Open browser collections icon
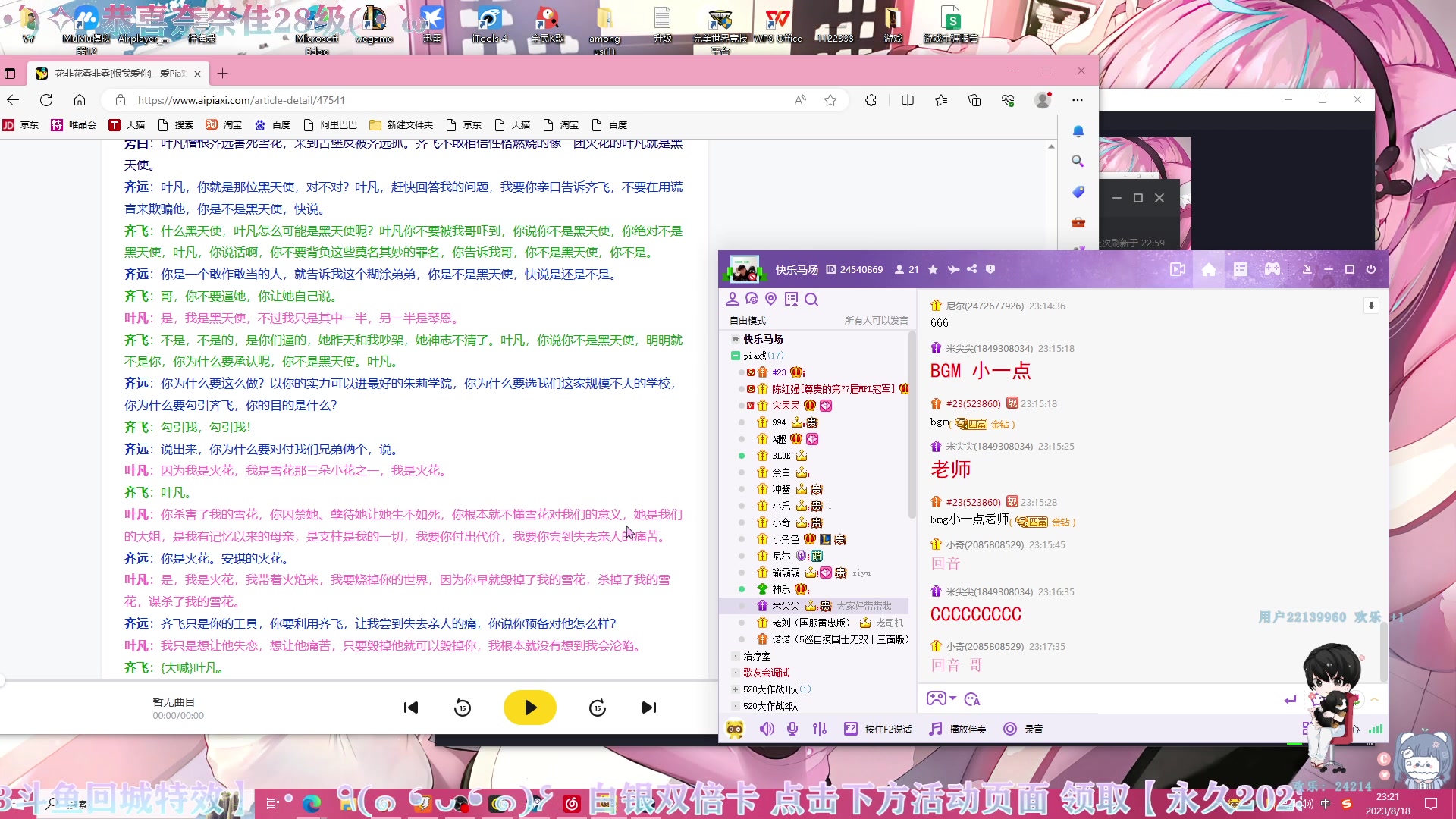 tap(974, 100)
